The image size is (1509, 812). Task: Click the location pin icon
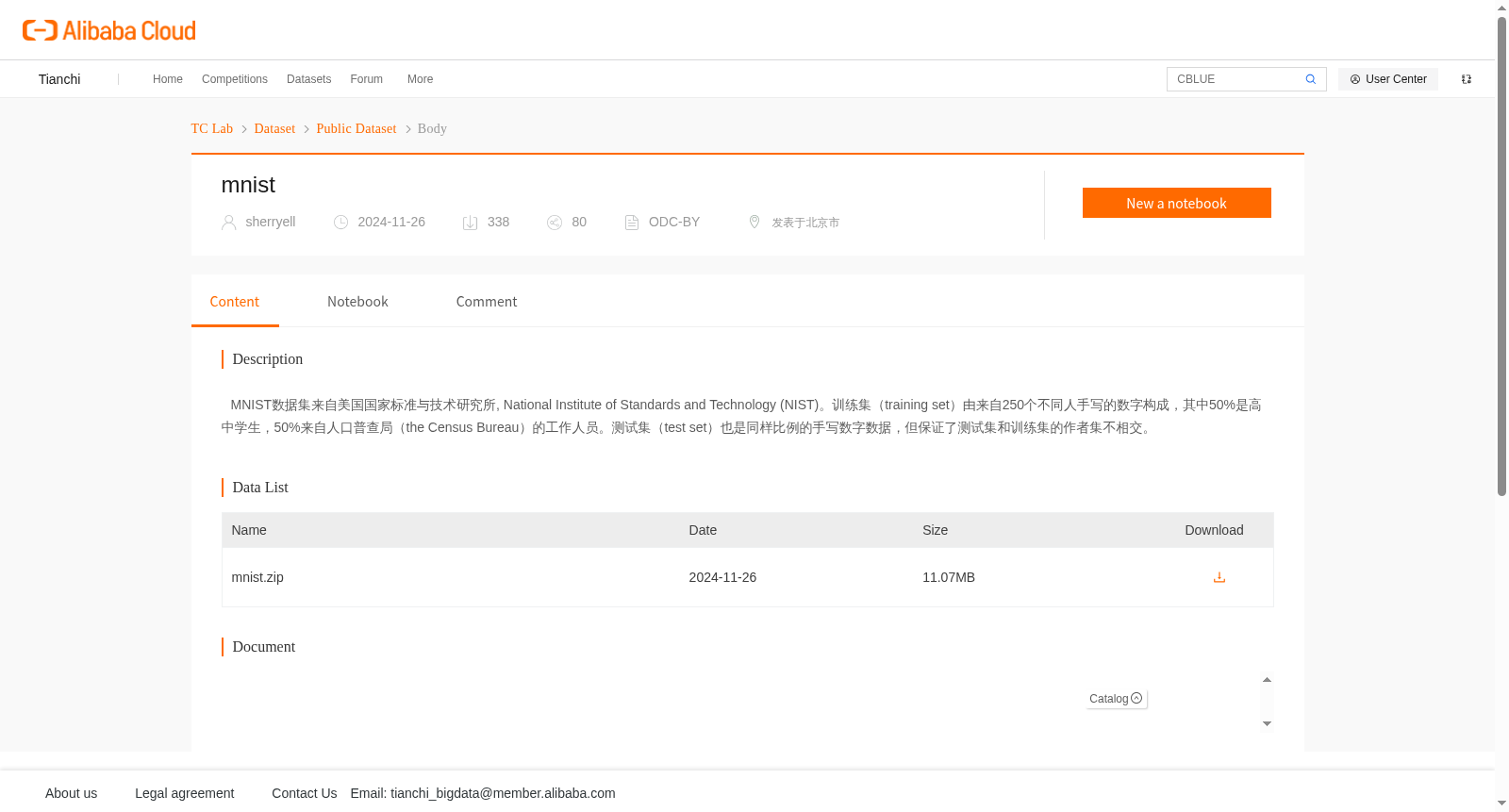[x=754, y=222]
